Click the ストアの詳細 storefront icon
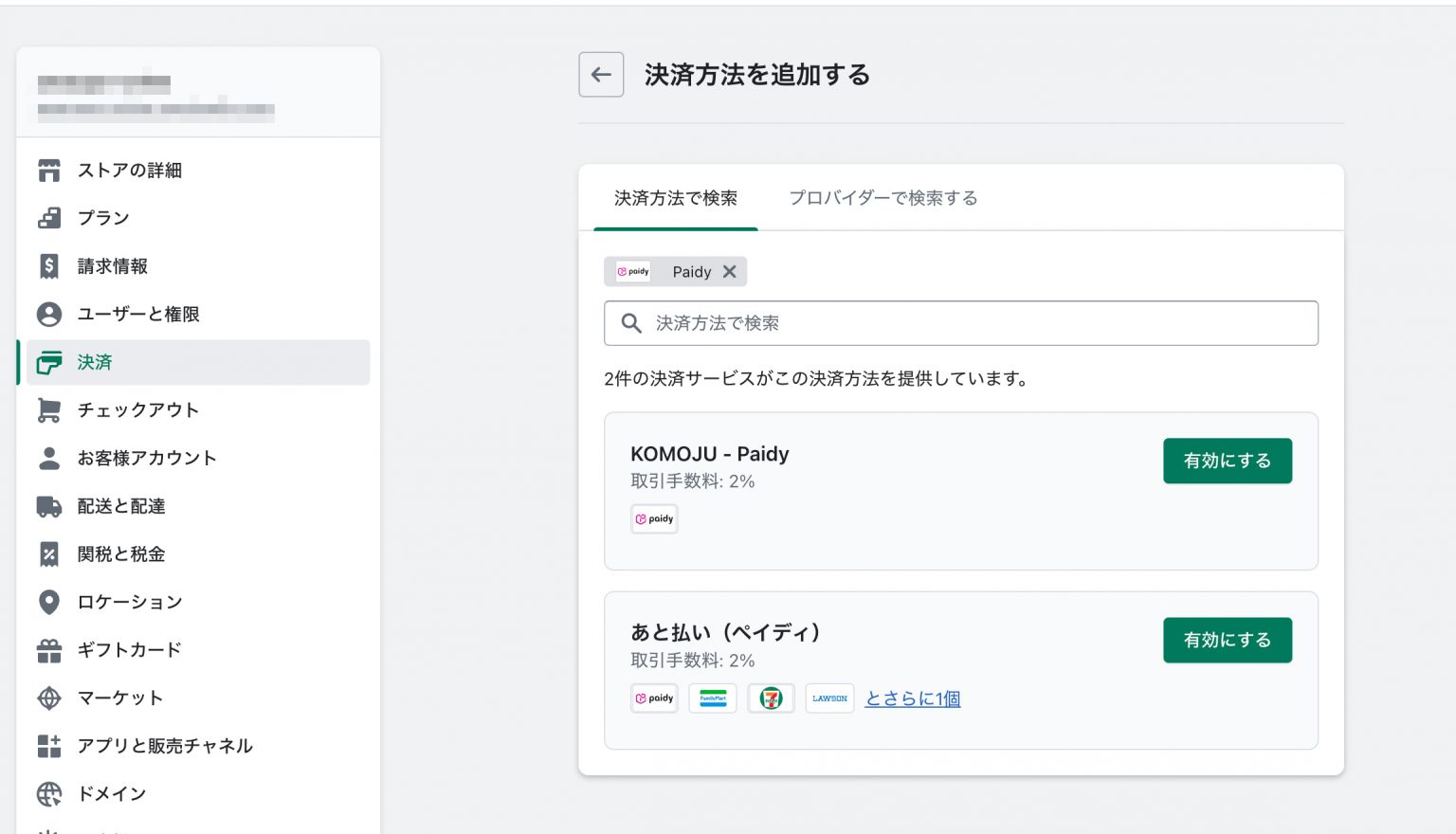This screenshot has width=1456, height=834. pos(49,171)
